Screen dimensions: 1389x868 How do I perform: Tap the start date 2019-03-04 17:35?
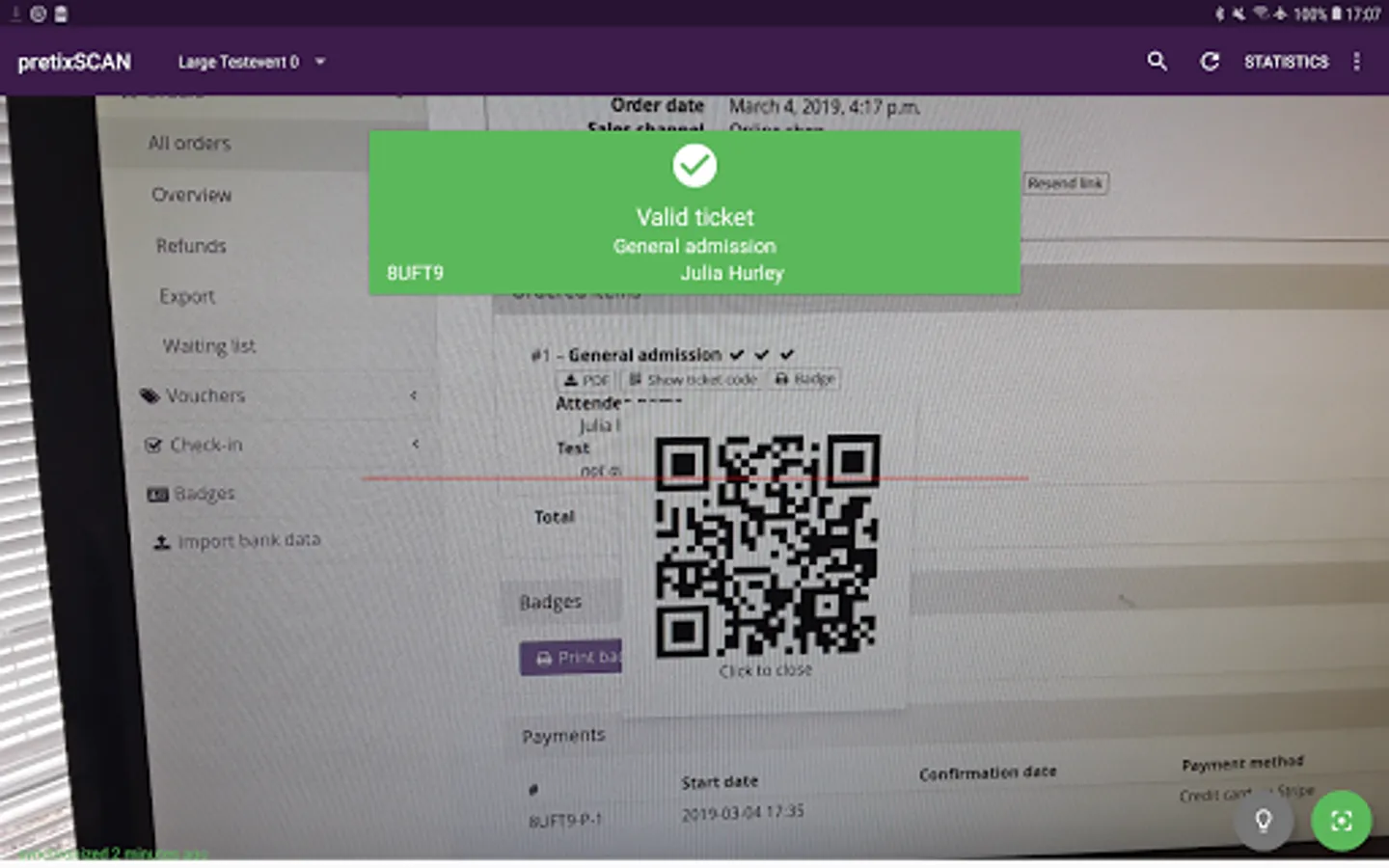[x=743, y=813]
